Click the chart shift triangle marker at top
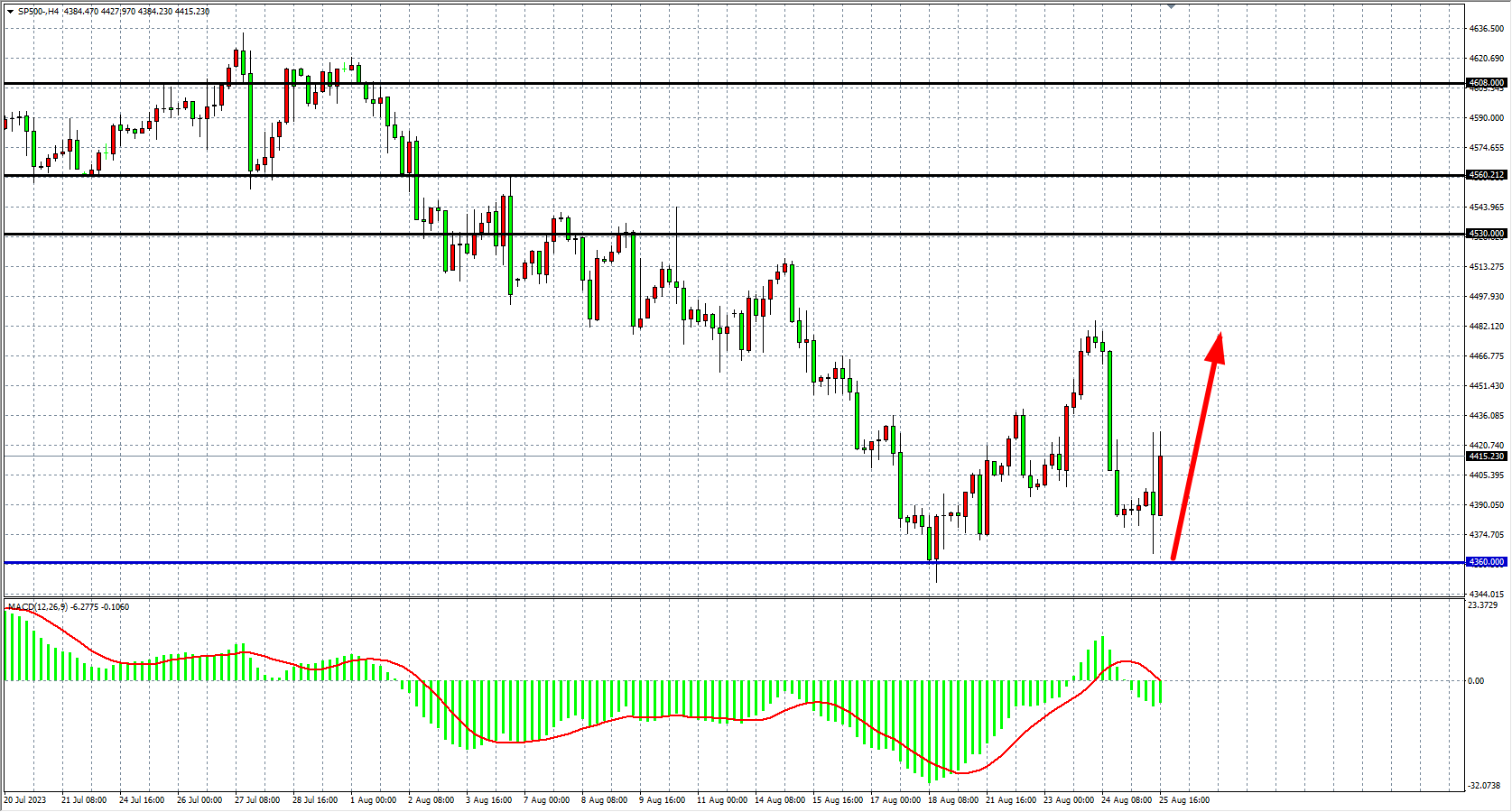 point(1171,6)
